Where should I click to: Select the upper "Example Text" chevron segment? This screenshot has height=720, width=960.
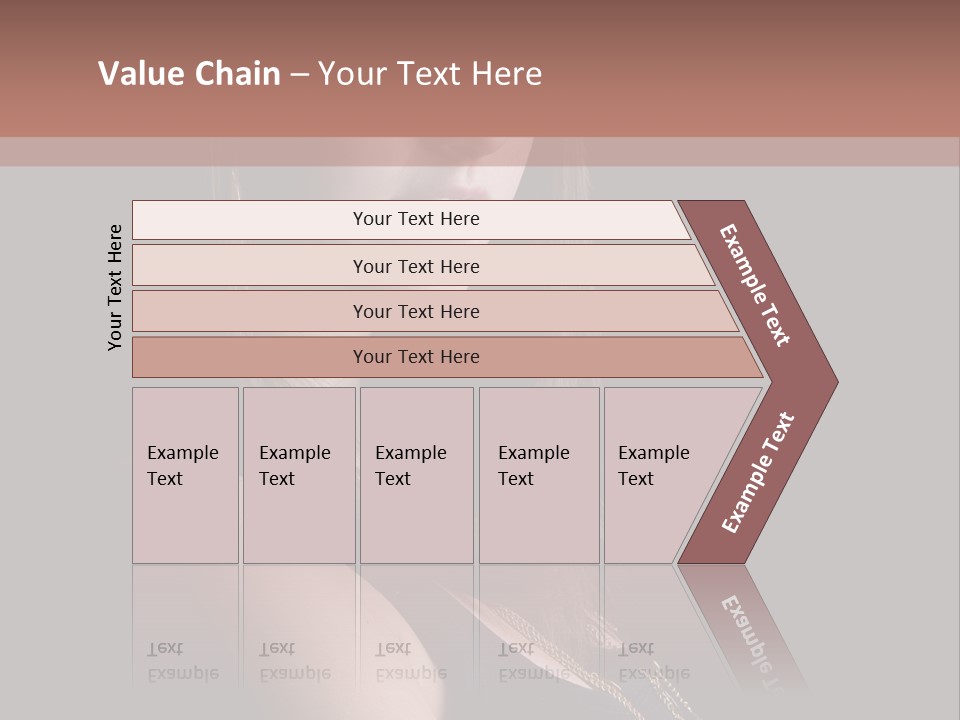(756, 285)
